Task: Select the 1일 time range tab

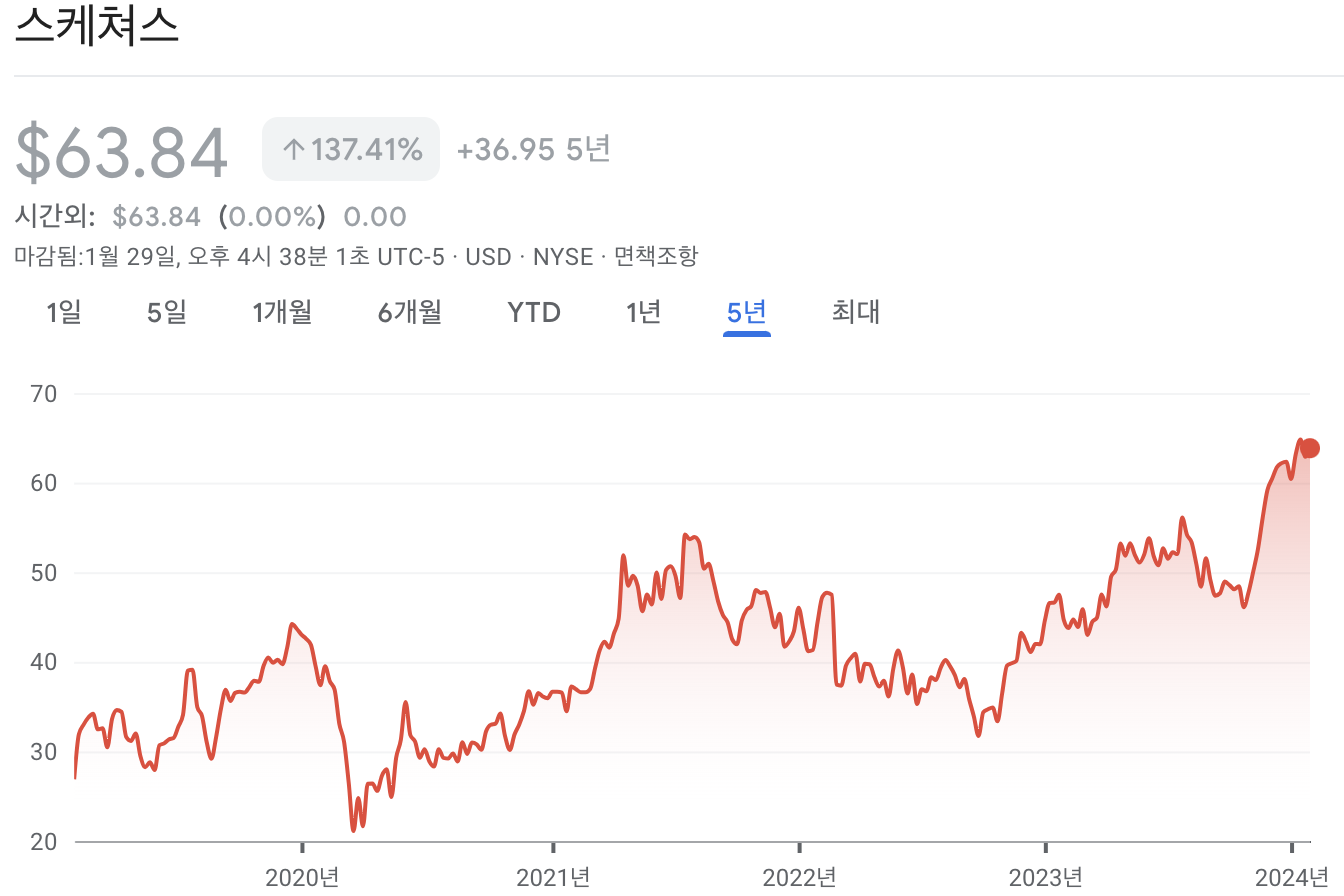Action: (64, 312)
